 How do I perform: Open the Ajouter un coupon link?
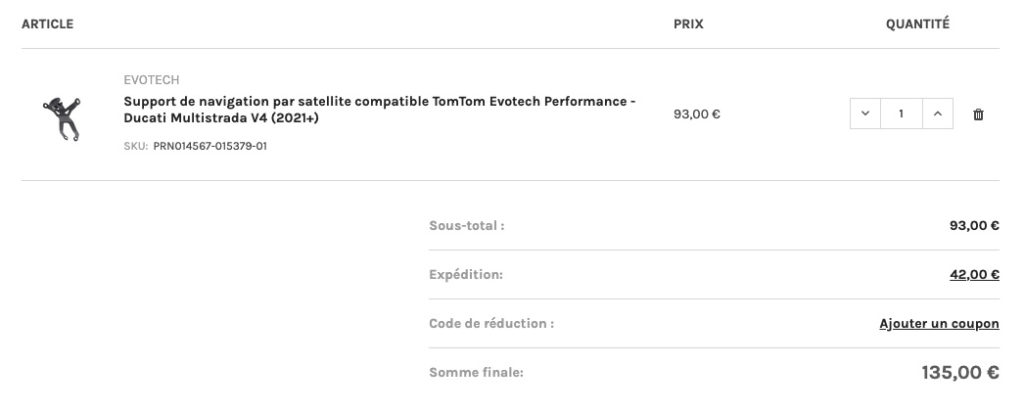(939, 323)
